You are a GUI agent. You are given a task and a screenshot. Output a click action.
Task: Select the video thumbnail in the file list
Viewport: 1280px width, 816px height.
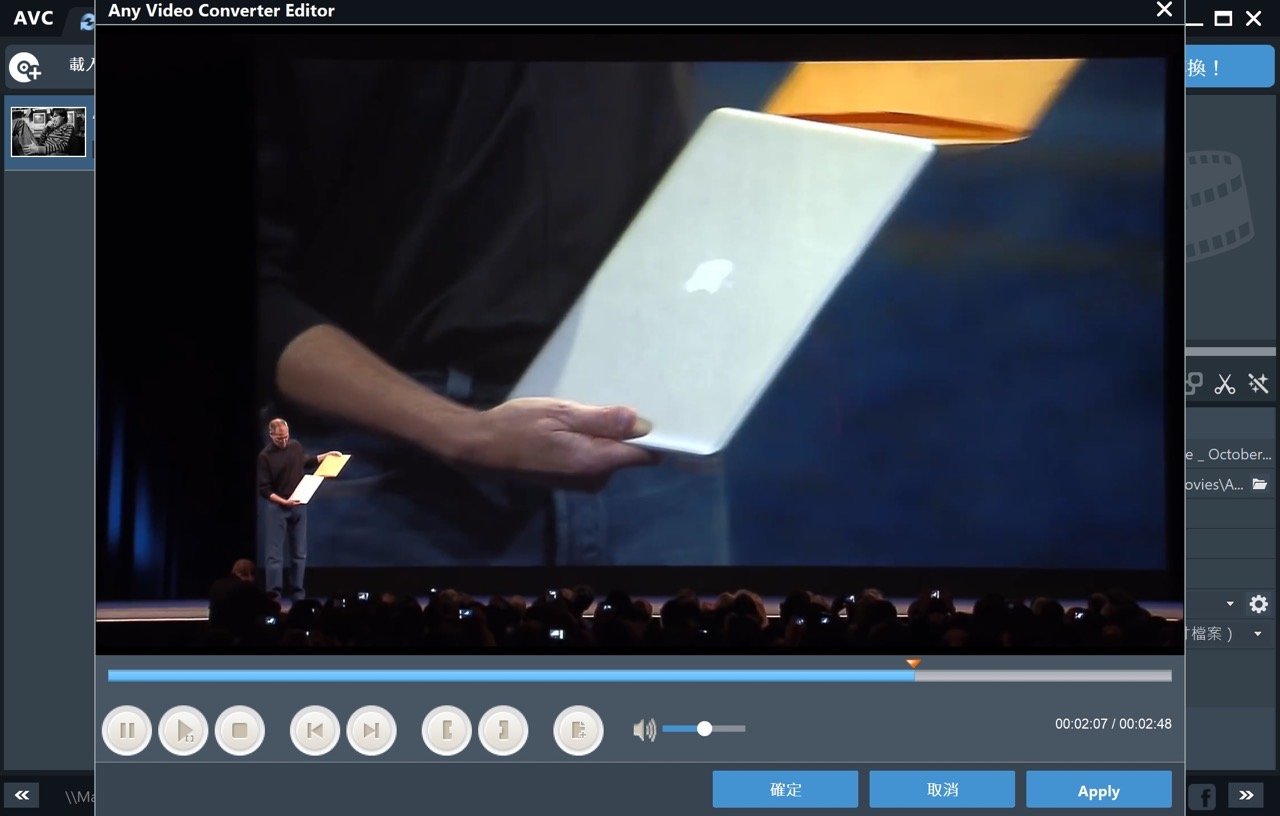pos(48,132)
